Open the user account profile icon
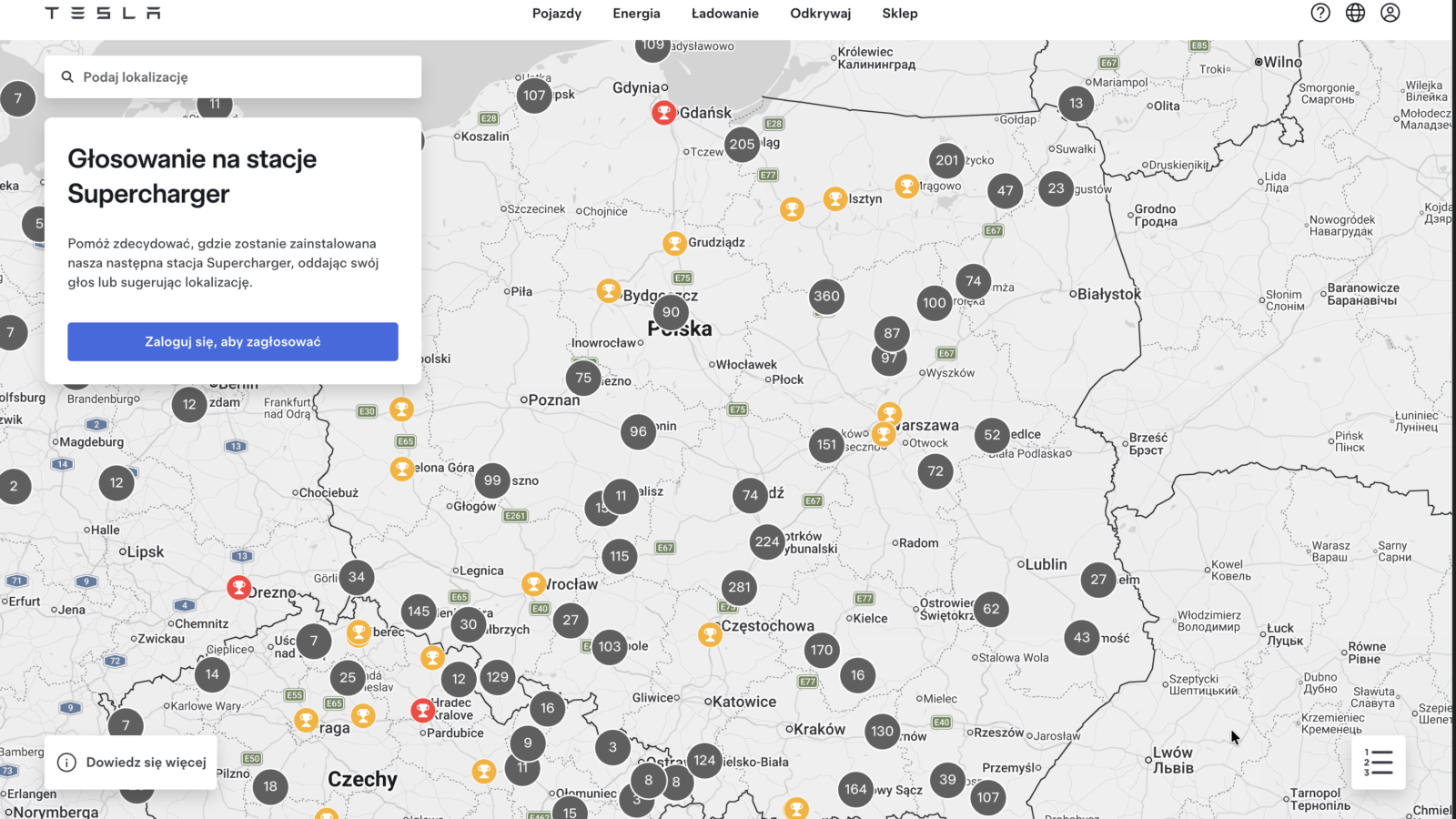The image size is (1456, 819). [x=1390, y=13]
